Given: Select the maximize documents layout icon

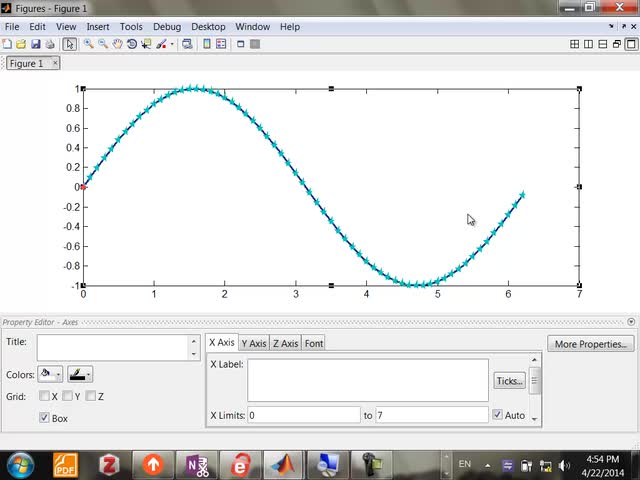Looking at the screenshot, I should pos(631,44).
